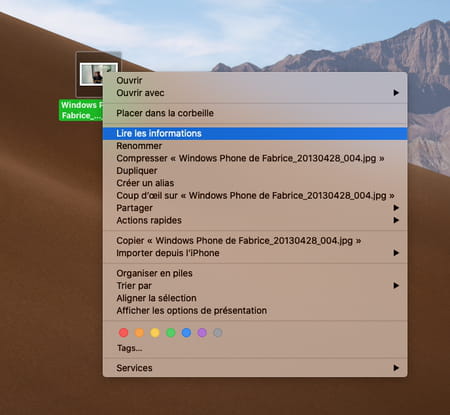
Task: Select the green tag color dot
Action: (171, 332)
